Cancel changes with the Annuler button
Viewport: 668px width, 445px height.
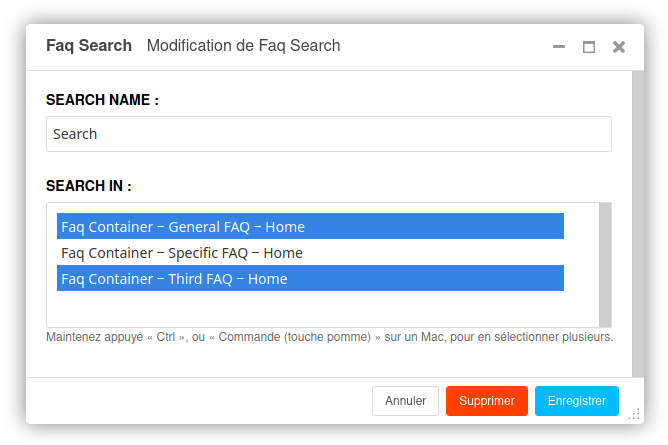[405, 401]
